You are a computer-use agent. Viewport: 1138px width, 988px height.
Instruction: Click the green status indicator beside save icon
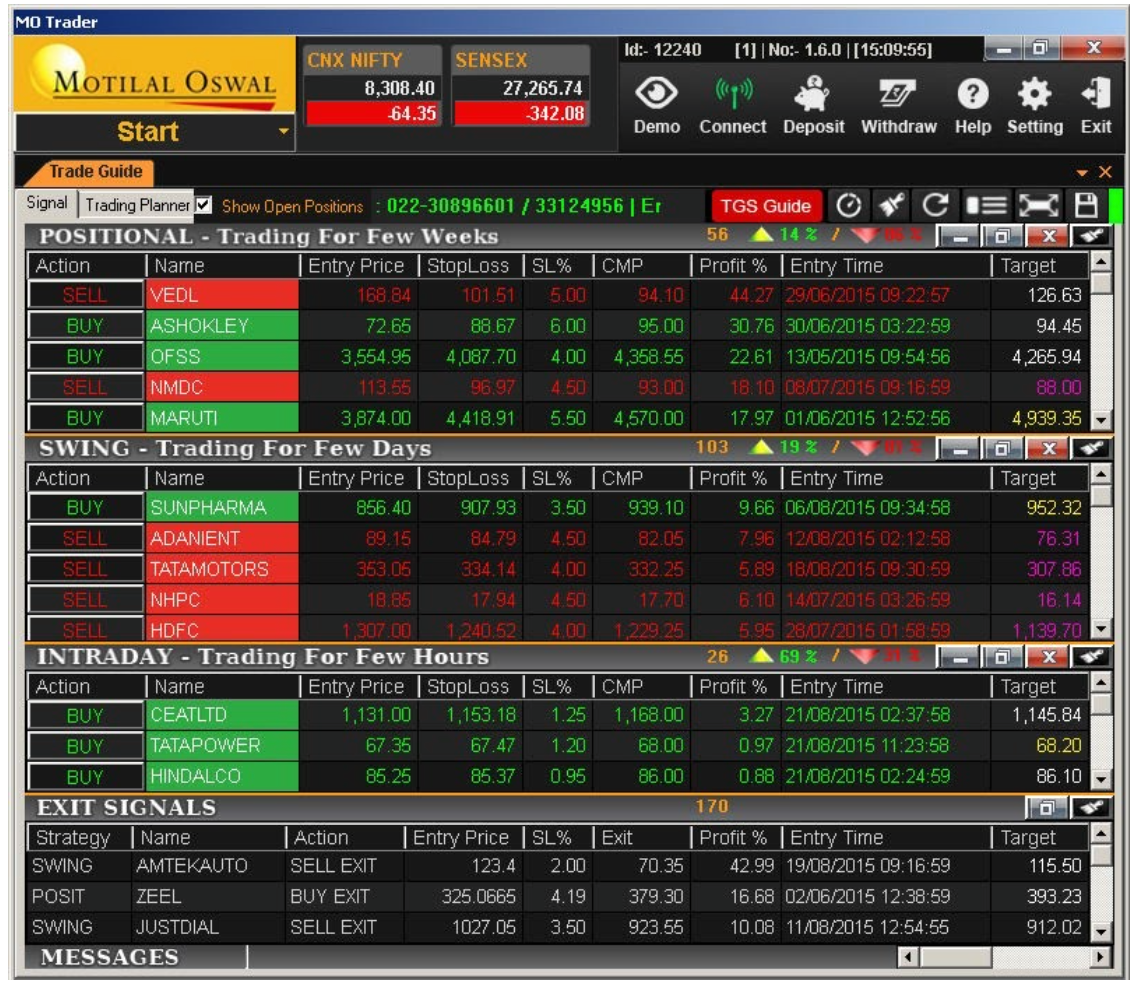(1114, 206)
